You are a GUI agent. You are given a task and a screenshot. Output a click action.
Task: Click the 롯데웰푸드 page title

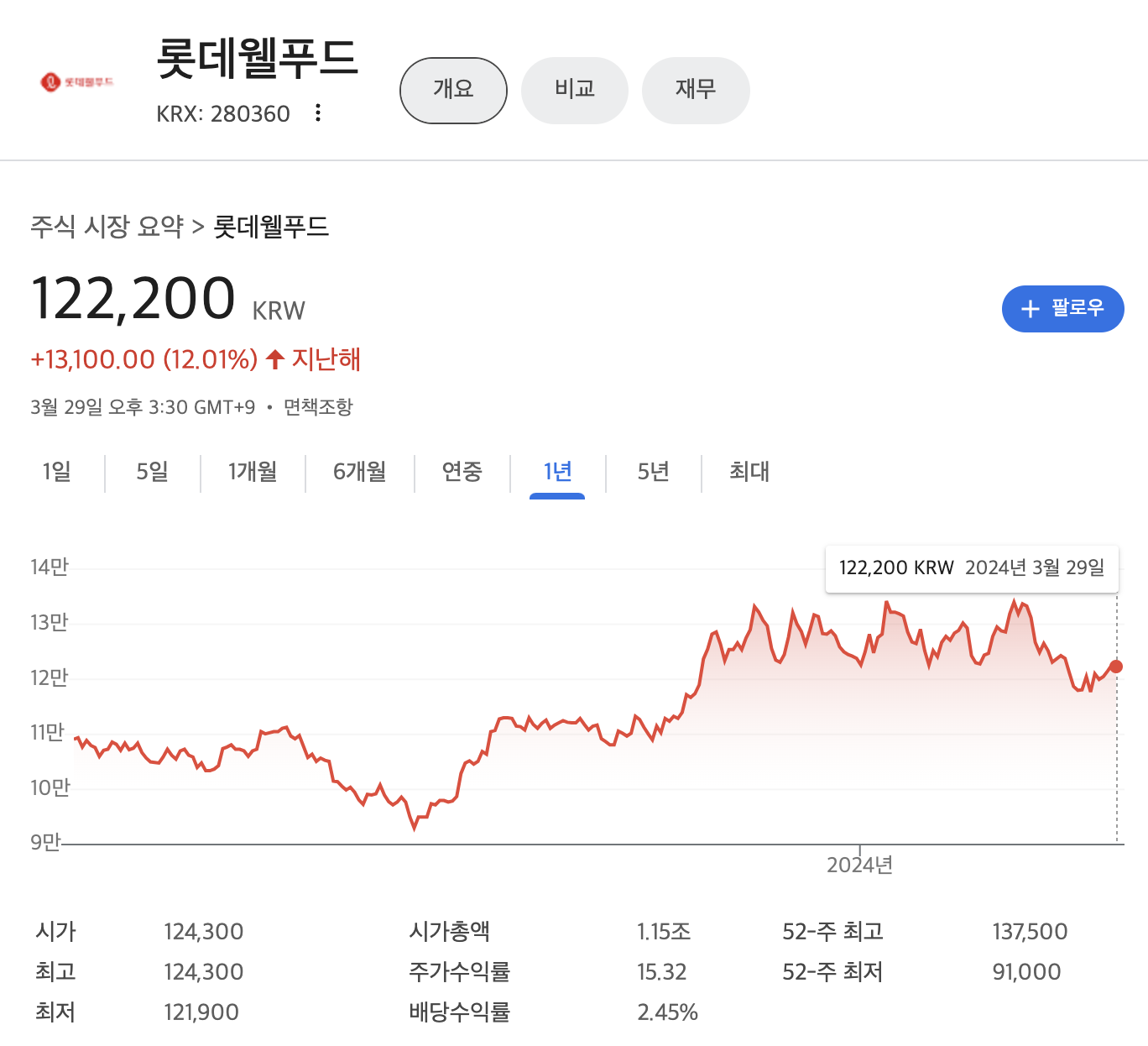coord(258,58)
